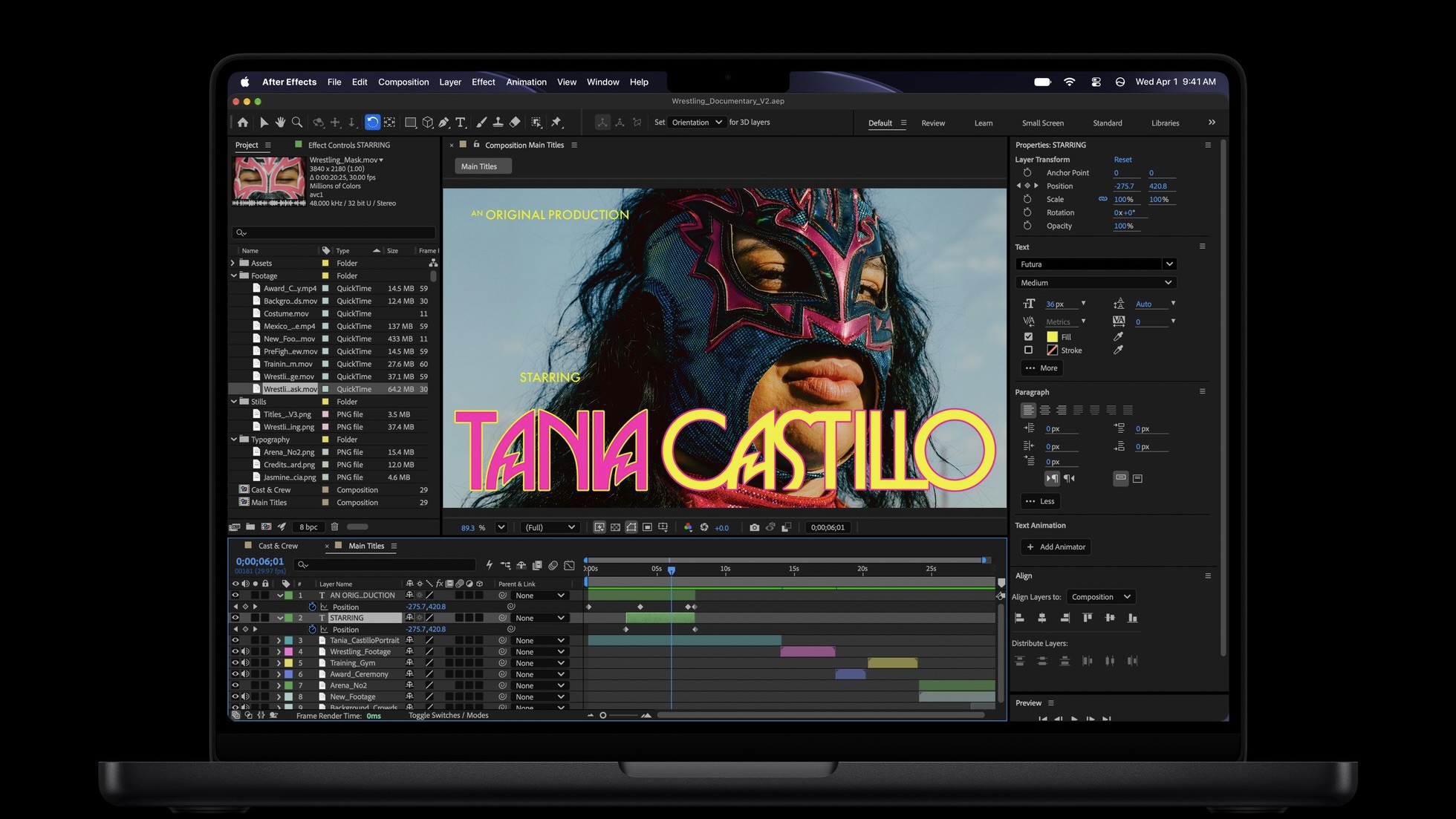
Task: Click the timeline zoom slider handle
Action: pos(603,716)
